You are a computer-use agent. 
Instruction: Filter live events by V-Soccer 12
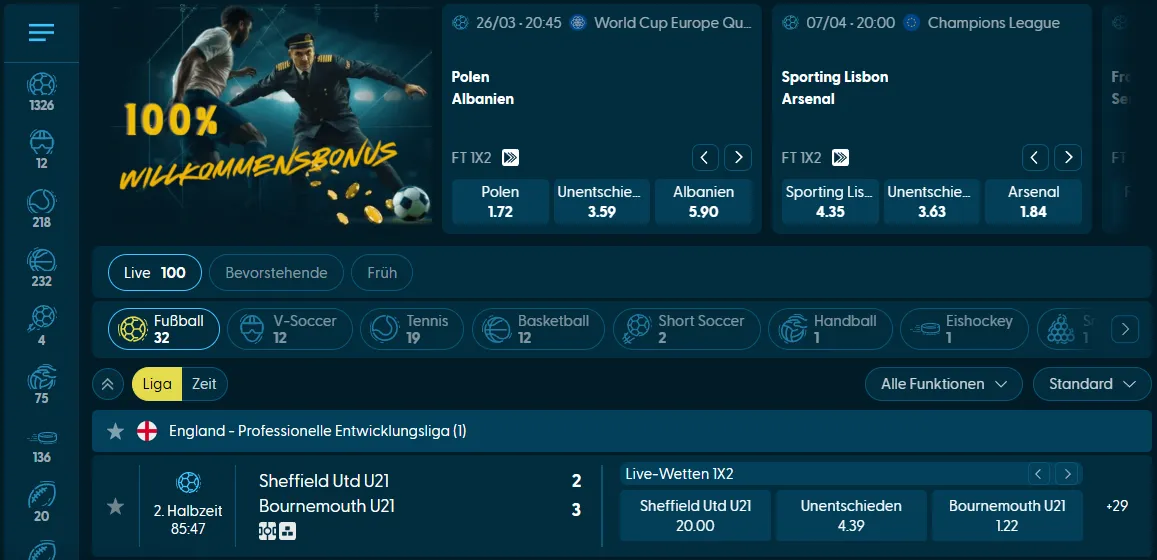pyautogui.click(x=289, y=329)
